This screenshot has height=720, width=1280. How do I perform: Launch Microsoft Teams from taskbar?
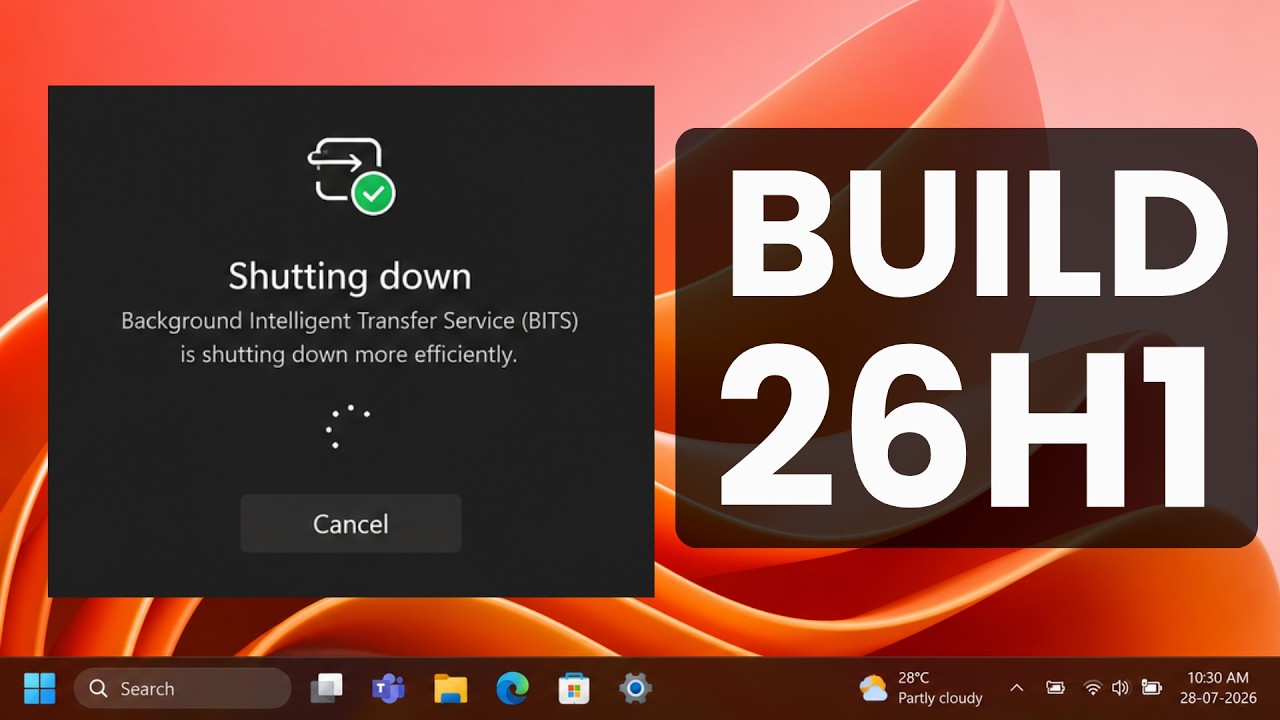[x=388, y=688]
